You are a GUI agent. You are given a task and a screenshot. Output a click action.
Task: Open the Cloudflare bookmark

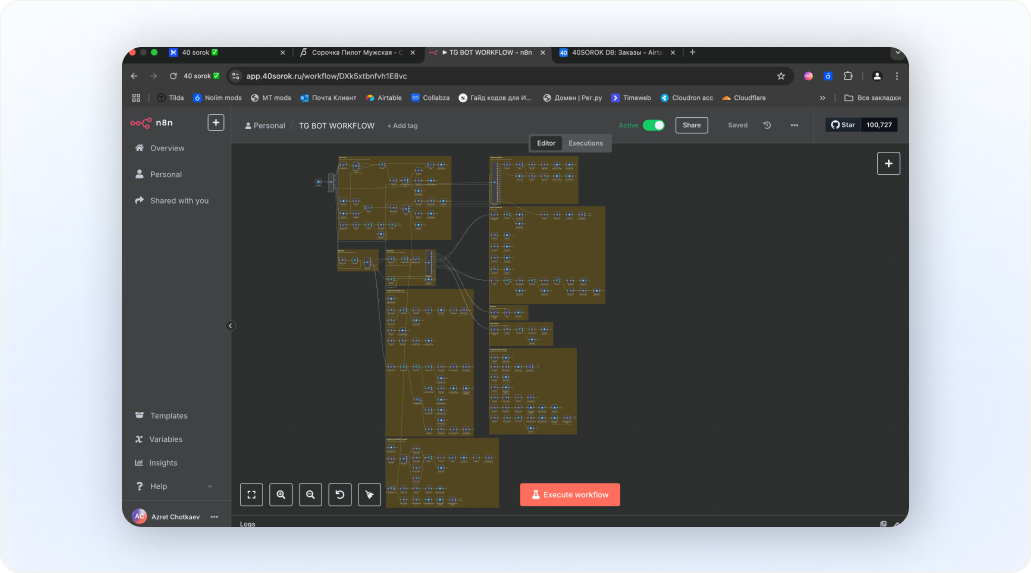tap(744, 98)
